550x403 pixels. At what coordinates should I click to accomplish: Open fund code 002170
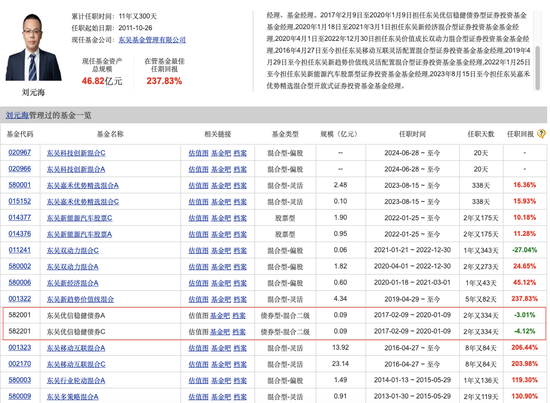20,364
